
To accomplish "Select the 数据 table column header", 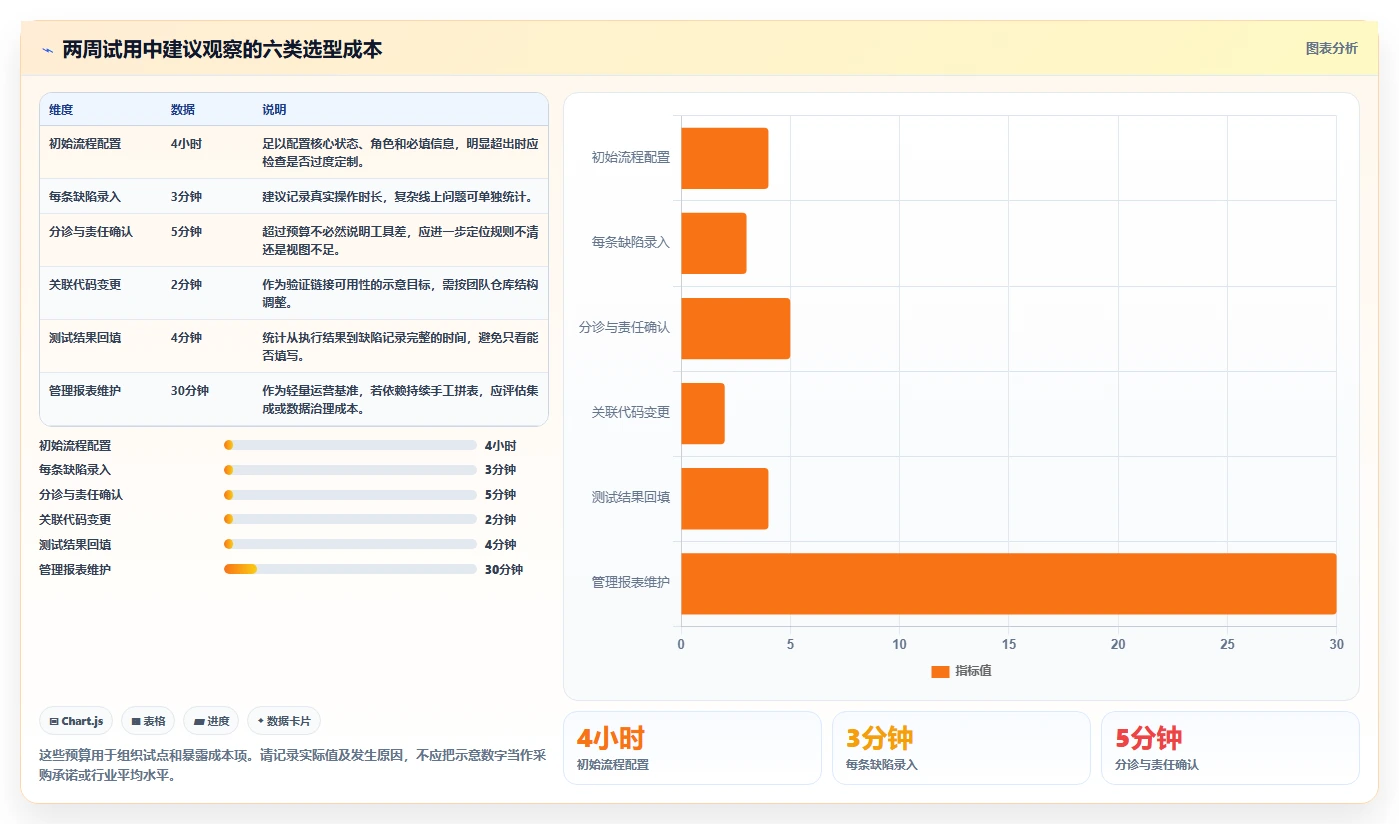I will pyautogui.click(x=183, y=110).
